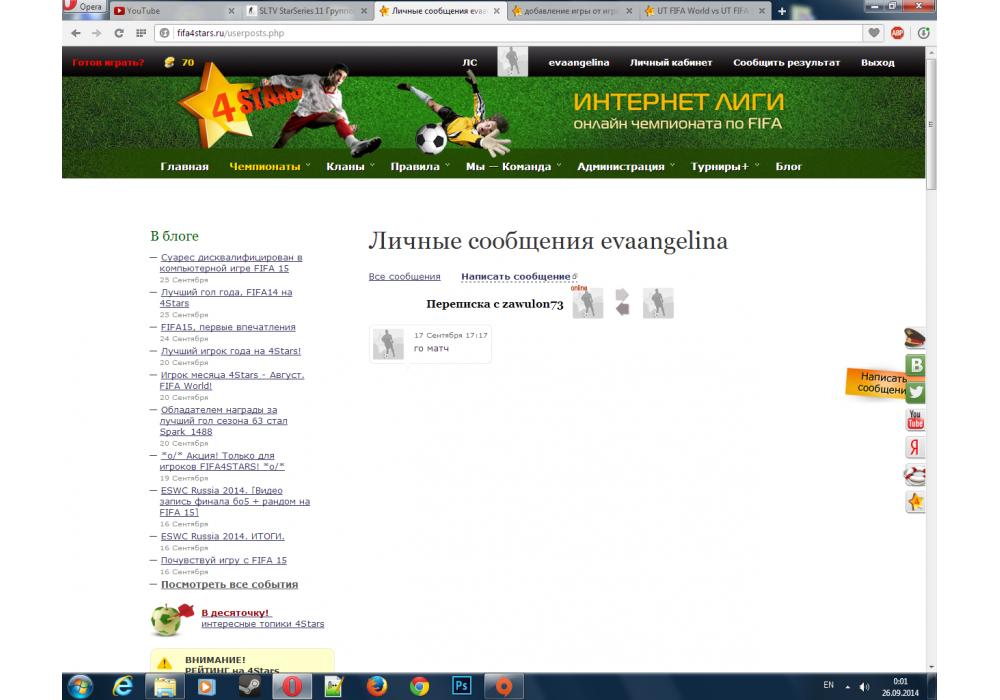Click the Yandex 'Я' side icon
1000x700 pixels.
click(915, 447)
